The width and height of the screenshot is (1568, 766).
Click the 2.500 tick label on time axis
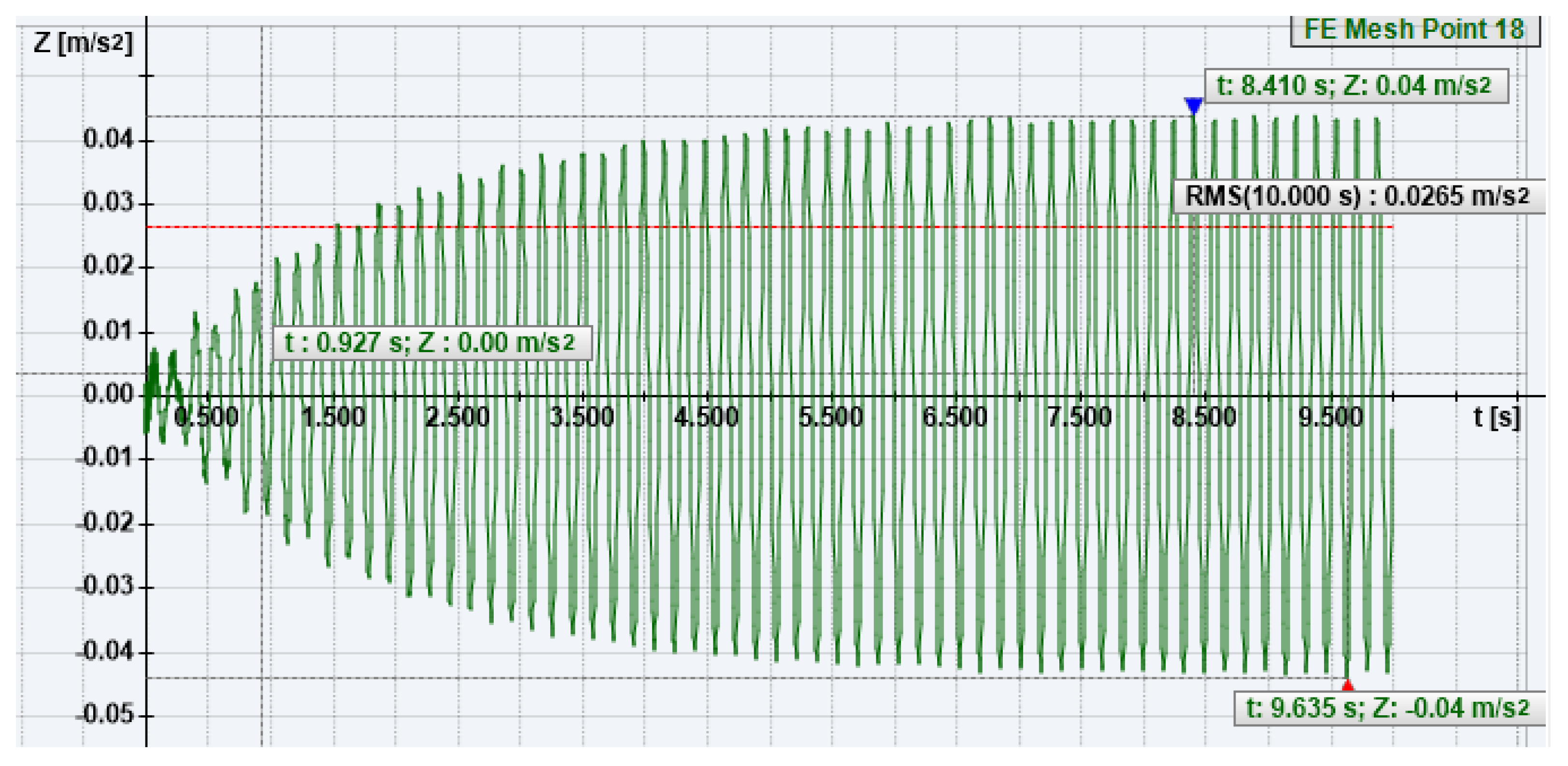click(x=457, y=418)
